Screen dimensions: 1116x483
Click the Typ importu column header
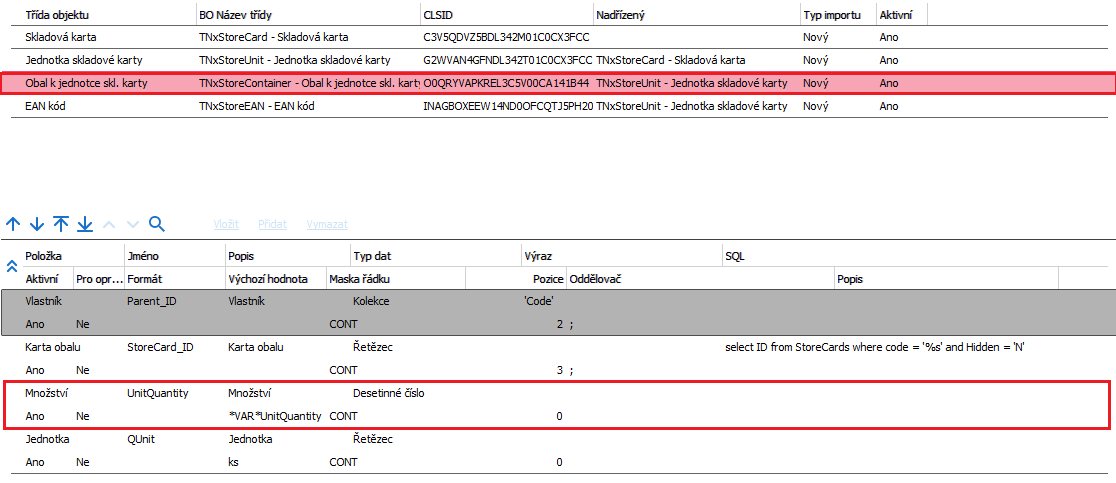click(x=833, y=16)
